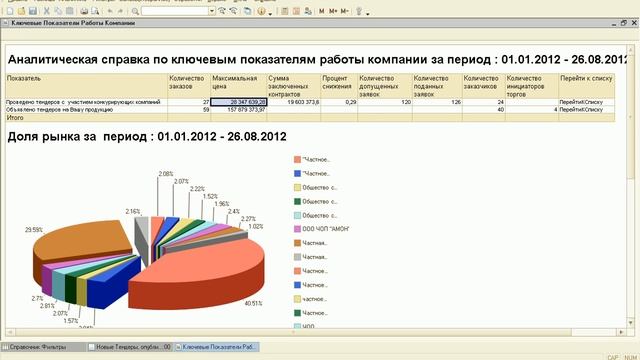Click the 'Сумма заключенных контрактов' column header
640x360 pixels.
[x=294, y=86]
